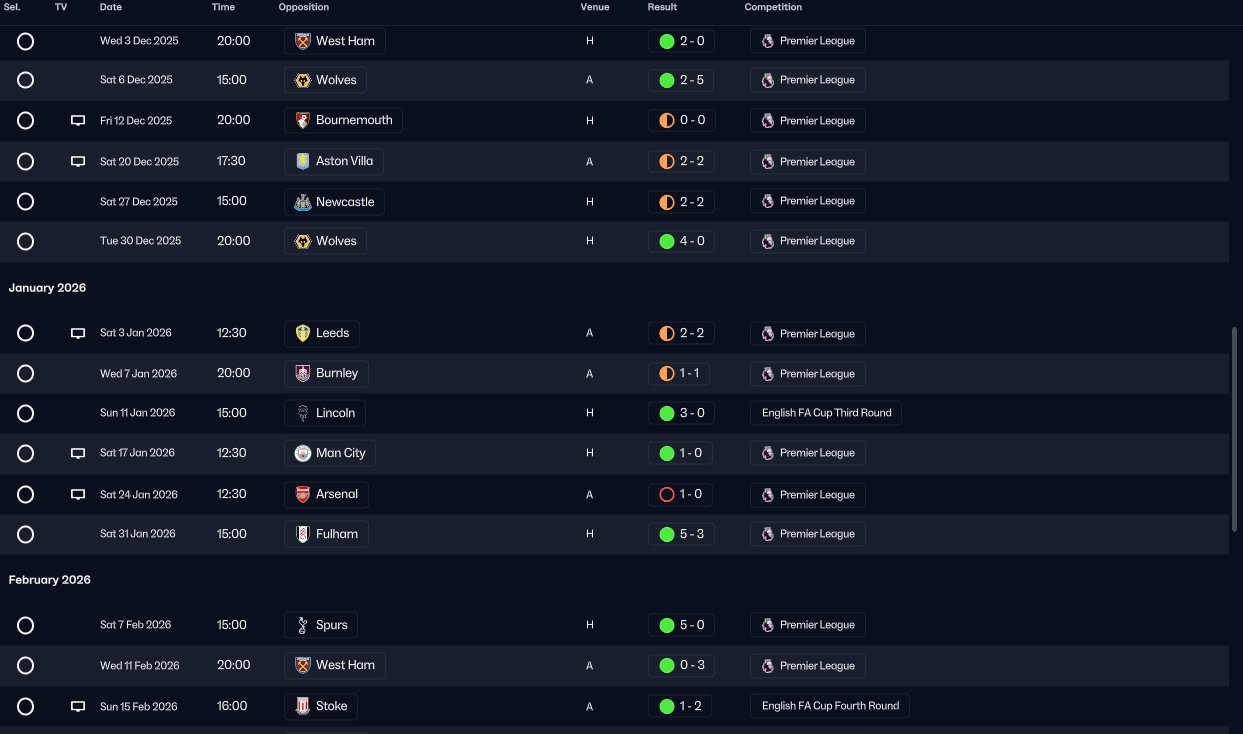Click the Spurs club crest icon
Viewport: 1243px width, 734px height.
pos(303,625)
